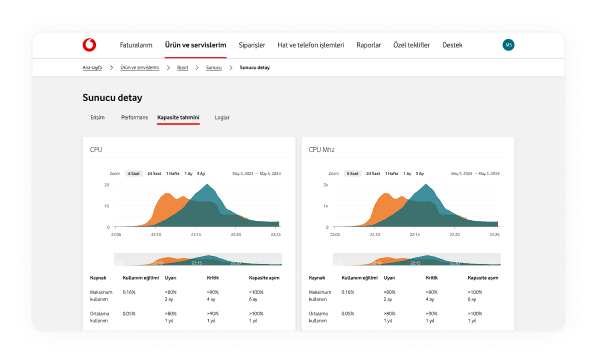The height and width of the screenshot is (364, 598).
Task: Click Maksimum kullanım label in the CPU Mhz table
Action: (x=320, y=296)
